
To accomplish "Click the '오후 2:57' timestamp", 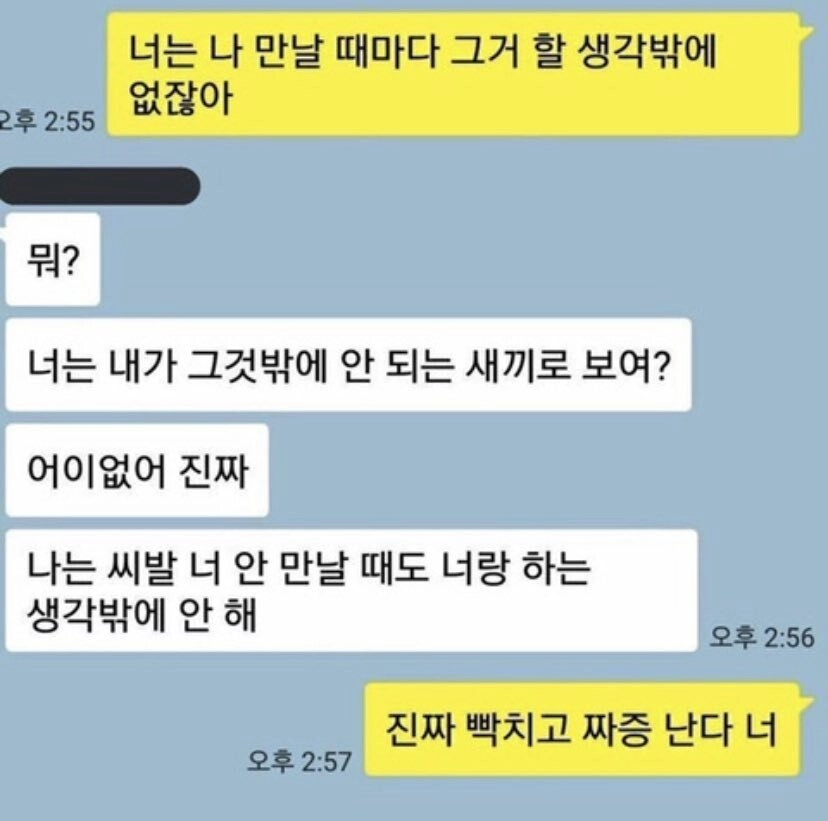I will 299,761.
